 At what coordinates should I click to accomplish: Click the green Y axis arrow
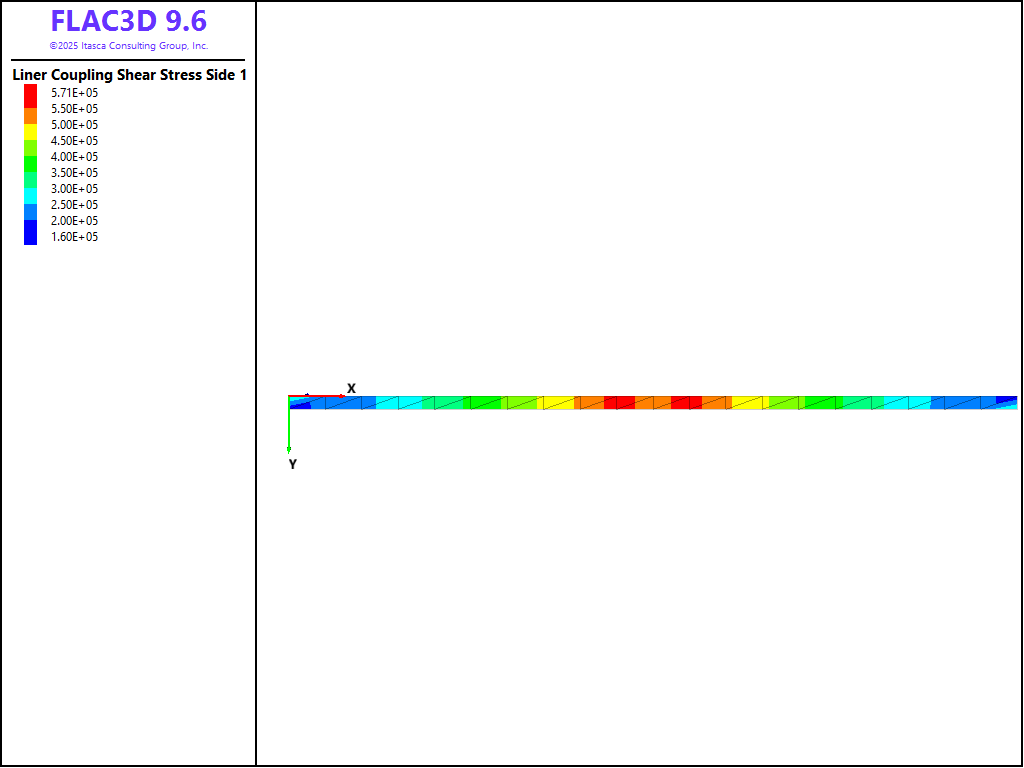point(289,427)
